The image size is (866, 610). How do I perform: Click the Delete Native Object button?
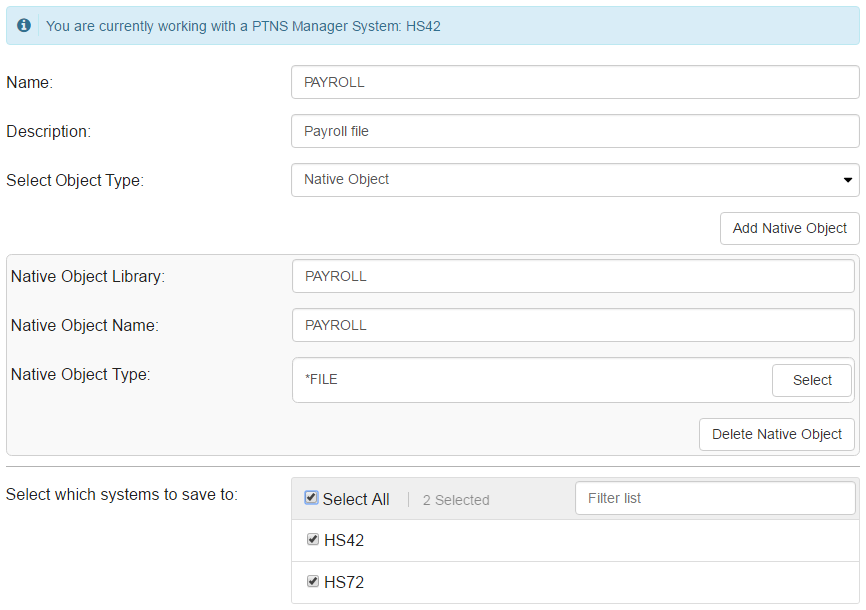coord(776,434)
